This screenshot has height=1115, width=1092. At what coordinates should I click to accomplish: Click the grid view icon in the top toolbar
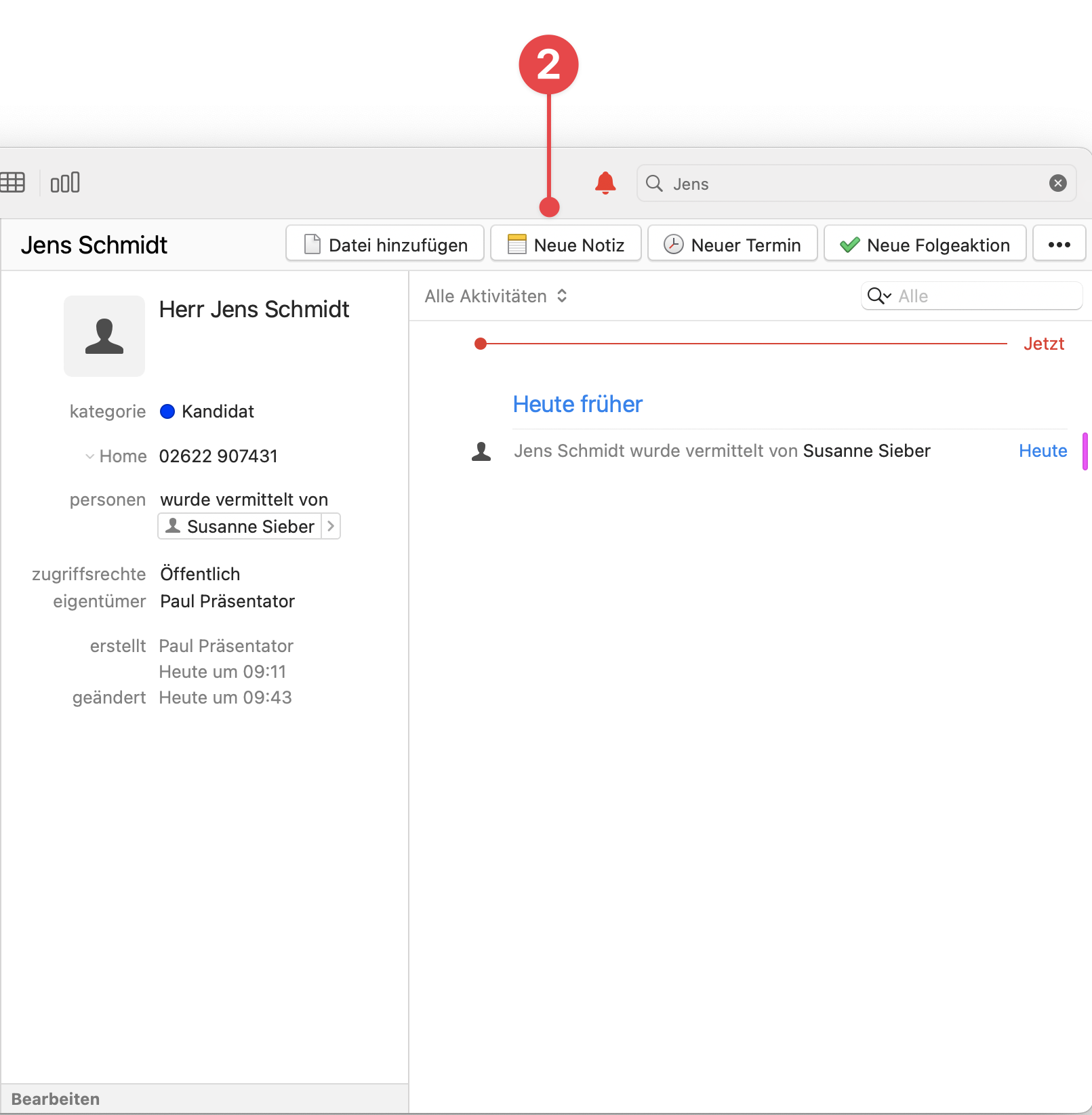[x=14, y=182]
